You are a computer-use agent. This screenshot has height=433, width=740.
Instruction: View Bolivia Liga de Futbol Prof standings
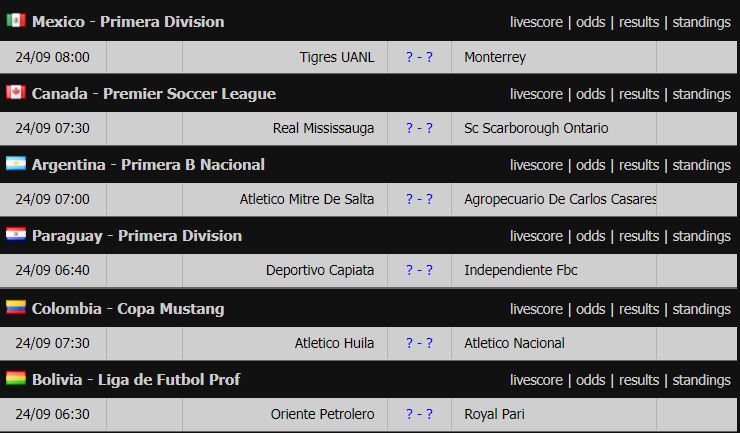tap(701, 380)
